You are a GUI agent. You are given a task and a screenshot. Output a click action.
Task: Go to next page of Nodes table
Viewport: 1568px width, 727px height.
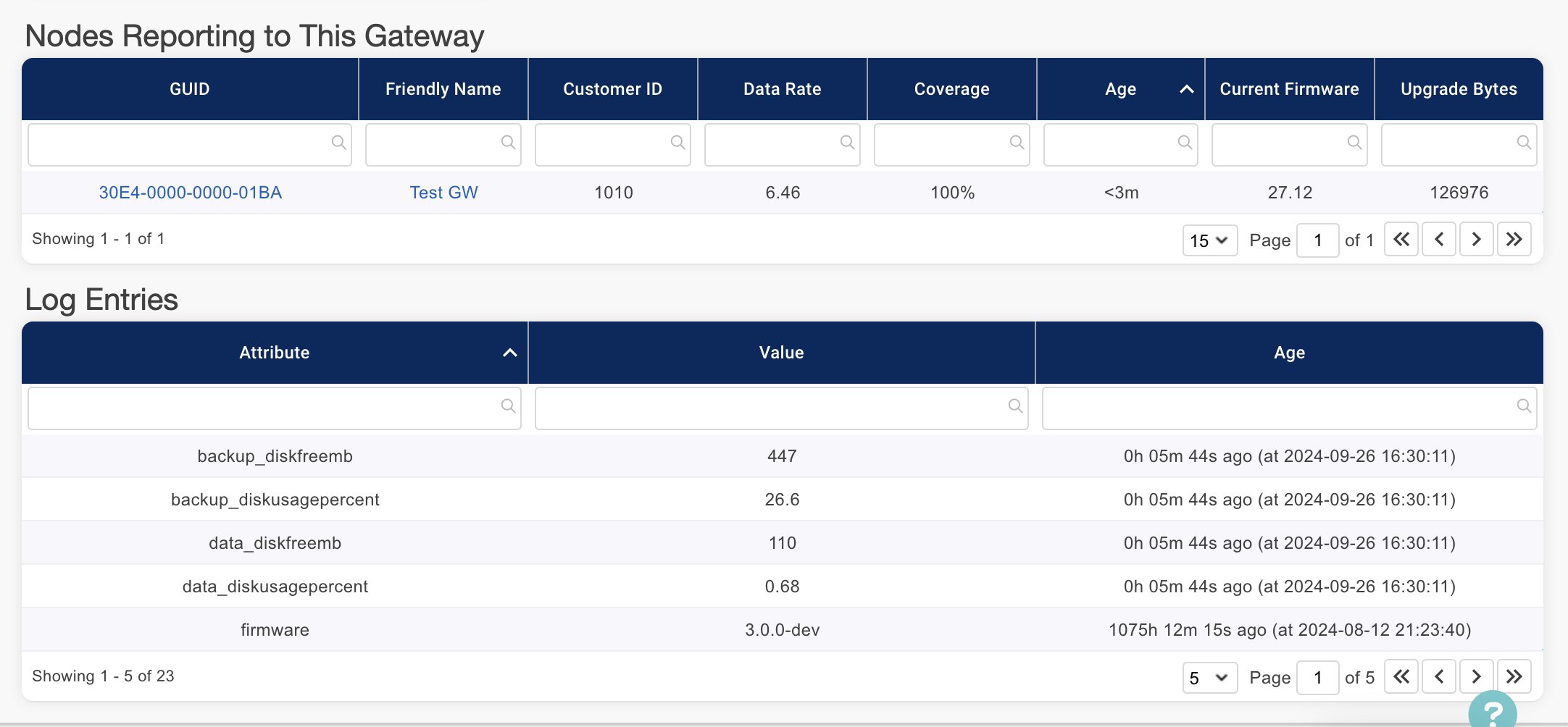click(x=1476, y=240)
